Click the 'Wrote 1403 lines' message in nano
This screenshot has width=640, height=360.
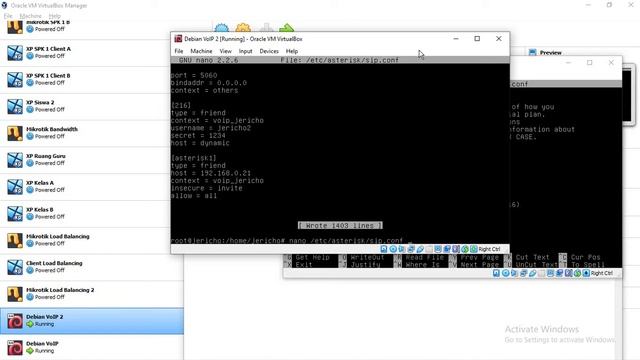pyautogui.click(x=340, y=225)
